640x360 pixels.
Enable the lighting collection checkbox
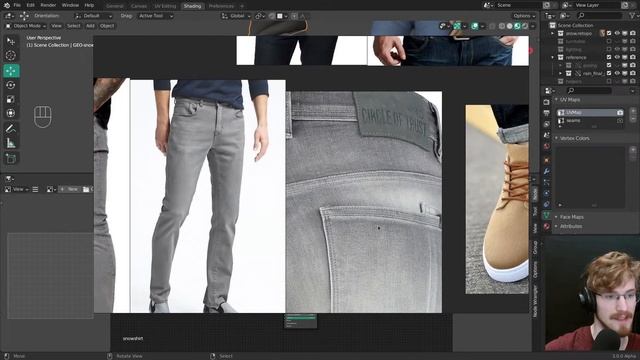click(609, 49)
